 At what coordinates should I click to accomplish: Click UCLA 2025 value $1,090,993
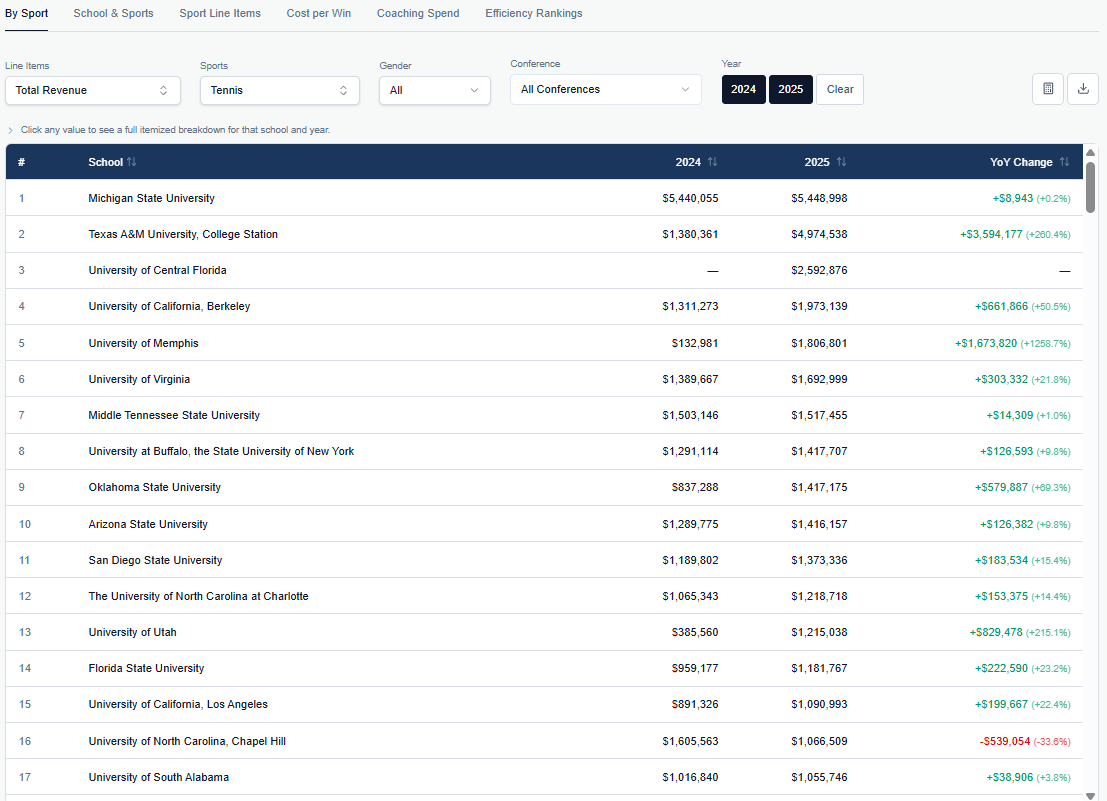tap(819, 704)
